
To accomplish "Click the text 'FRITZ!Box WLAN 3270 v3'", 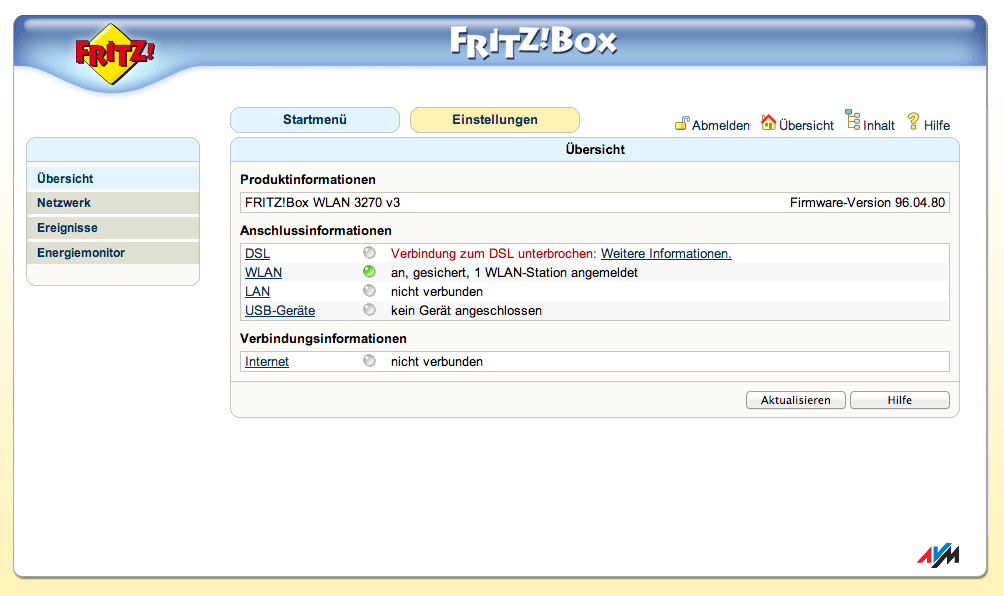I will click(323, 202).
